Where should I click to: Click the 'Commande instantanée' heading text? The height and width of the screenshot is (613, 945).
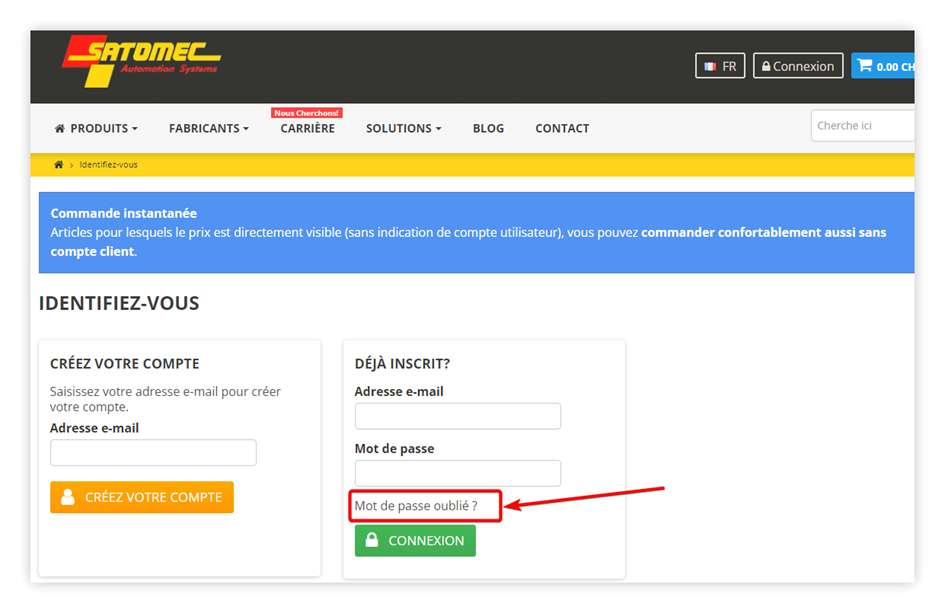coord(124,213)
